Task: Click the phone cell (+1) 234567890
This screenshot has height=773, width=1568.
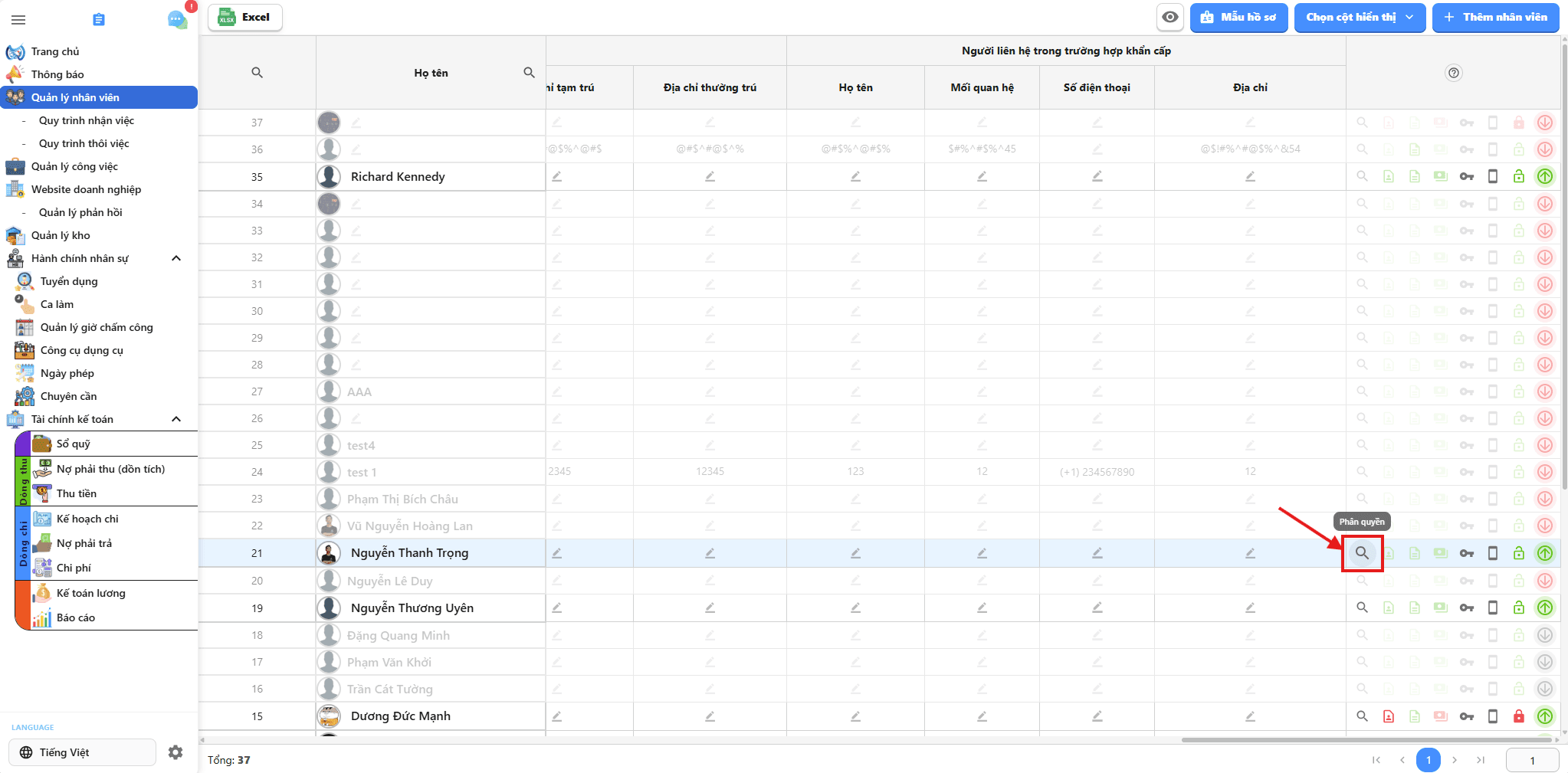Action: click(1097, 472)
